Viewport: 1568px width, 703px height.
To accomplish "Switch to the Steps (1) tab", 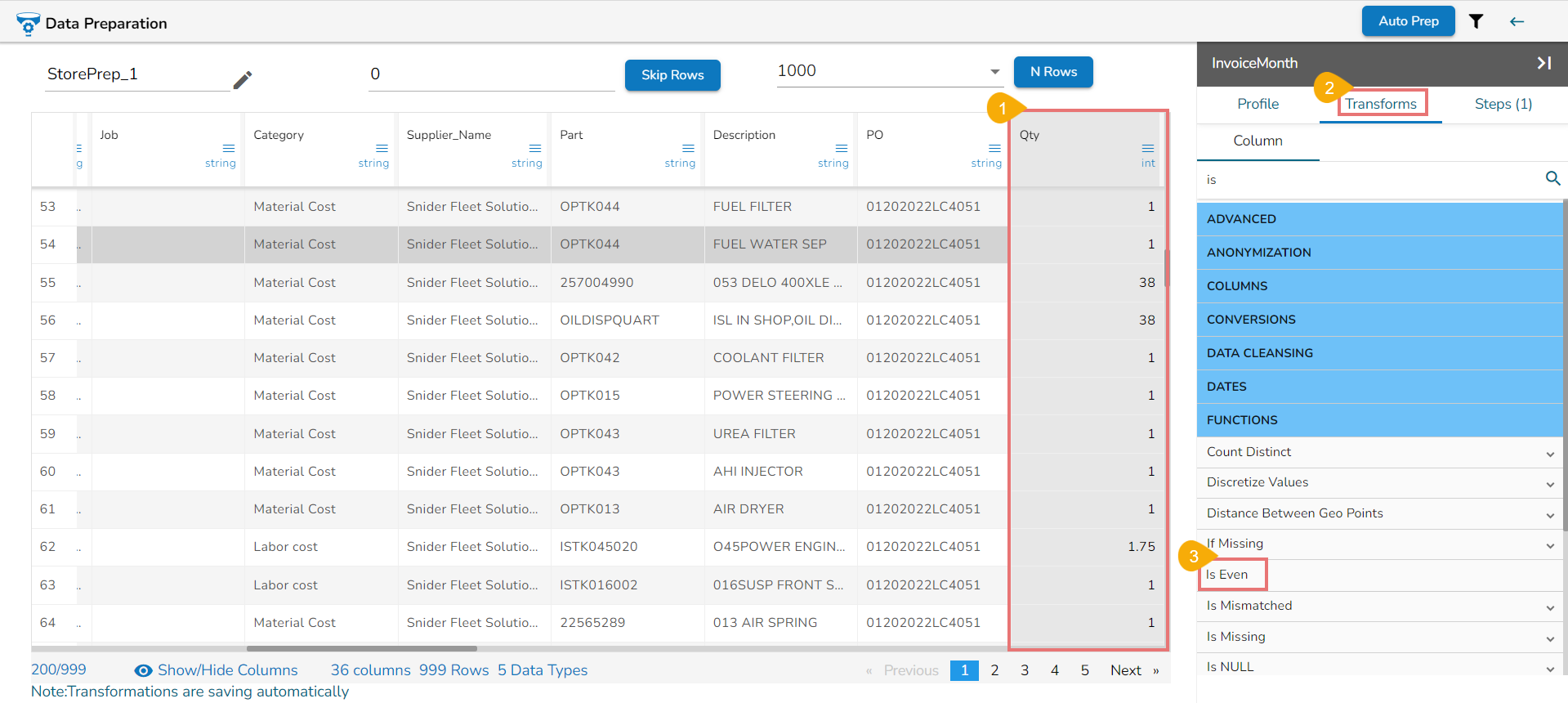I will (x=1503, y=104).
